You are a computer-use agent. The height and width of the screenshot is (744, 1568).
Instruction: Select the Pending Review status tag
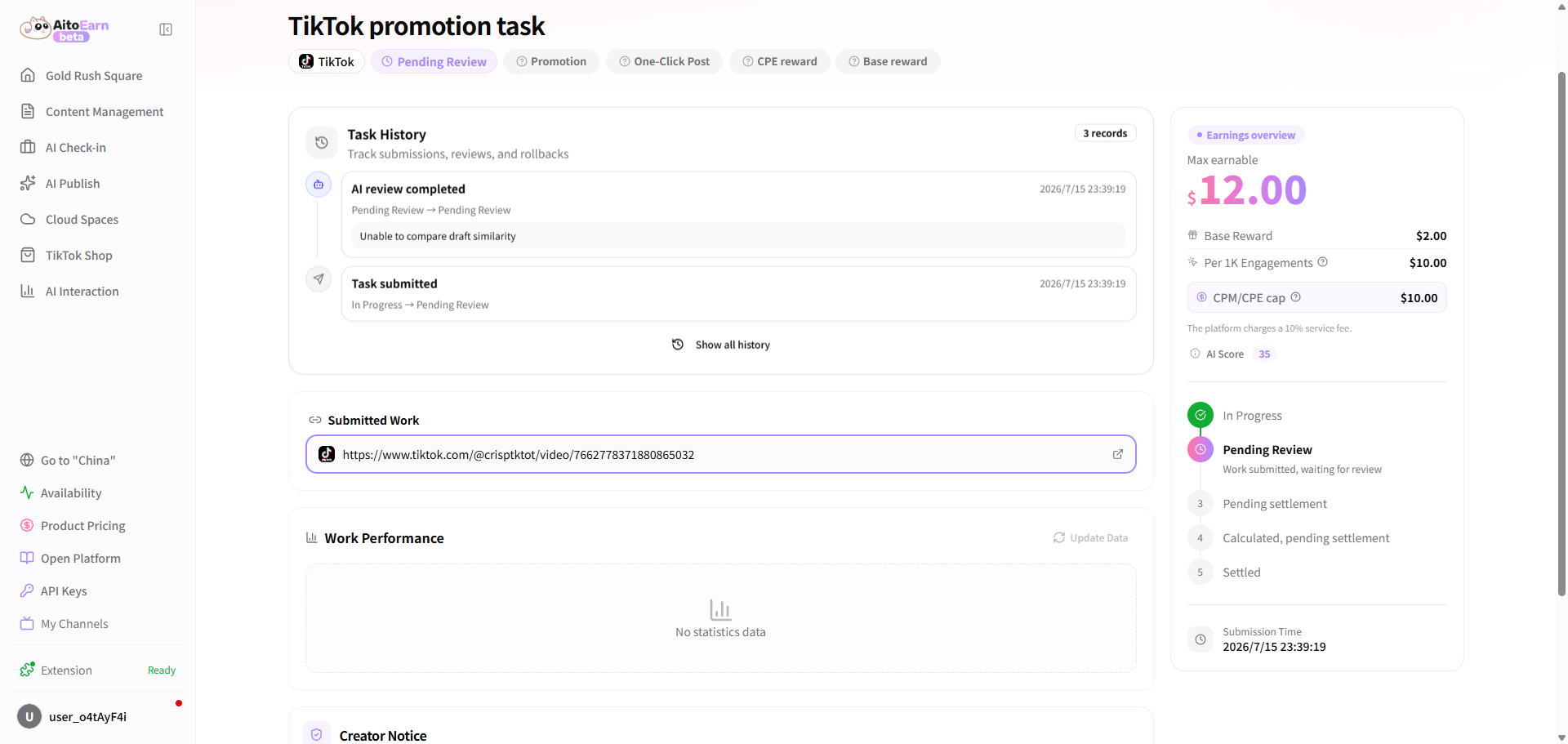tap(434, 61)
